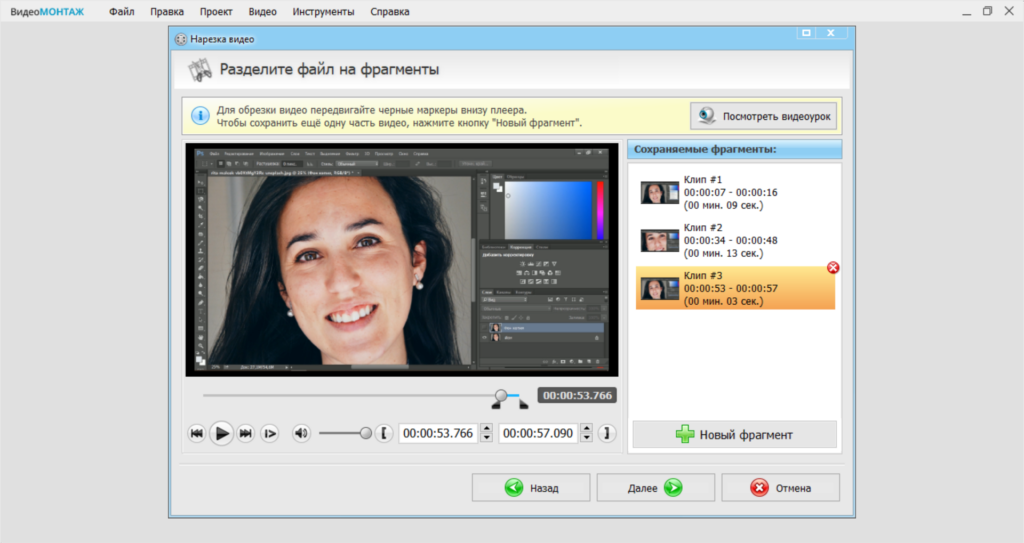Increase the start time with up arrow
1024x543 pixels.
pyautogui.click(x=487, y=428)
